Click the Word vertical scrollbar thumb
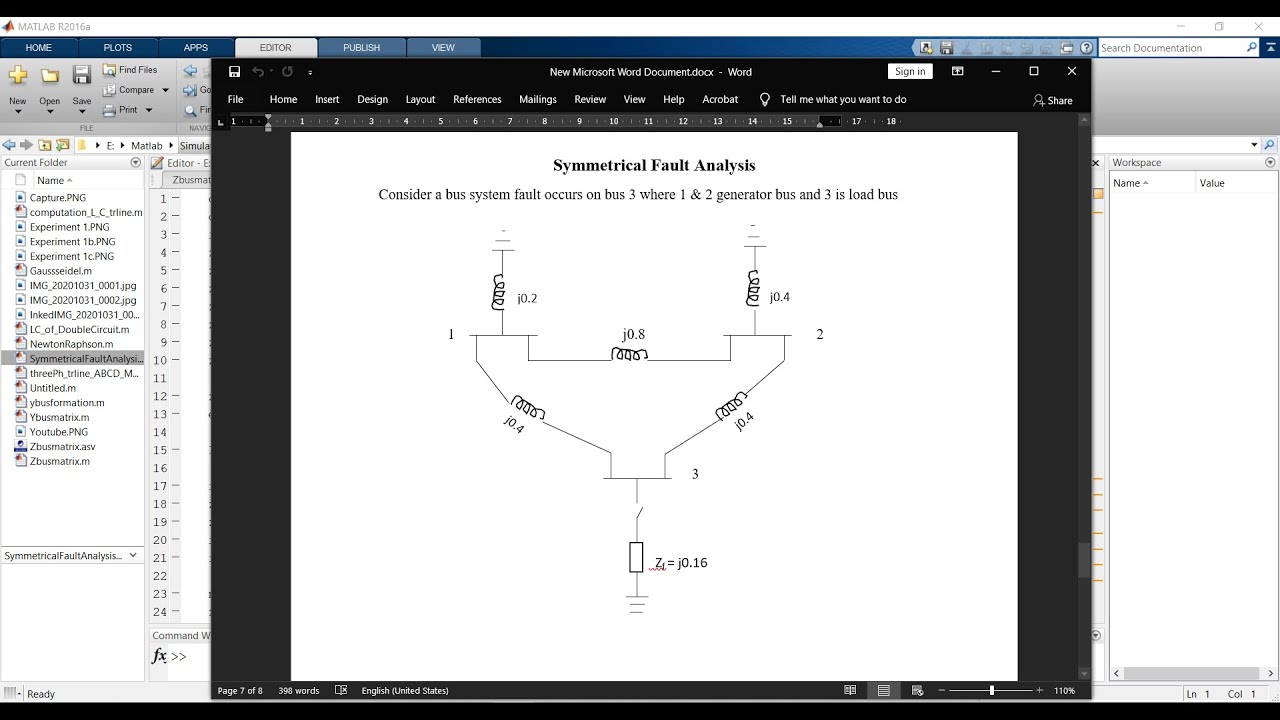The image size is (1280, 720). [x=1084, y=560]
